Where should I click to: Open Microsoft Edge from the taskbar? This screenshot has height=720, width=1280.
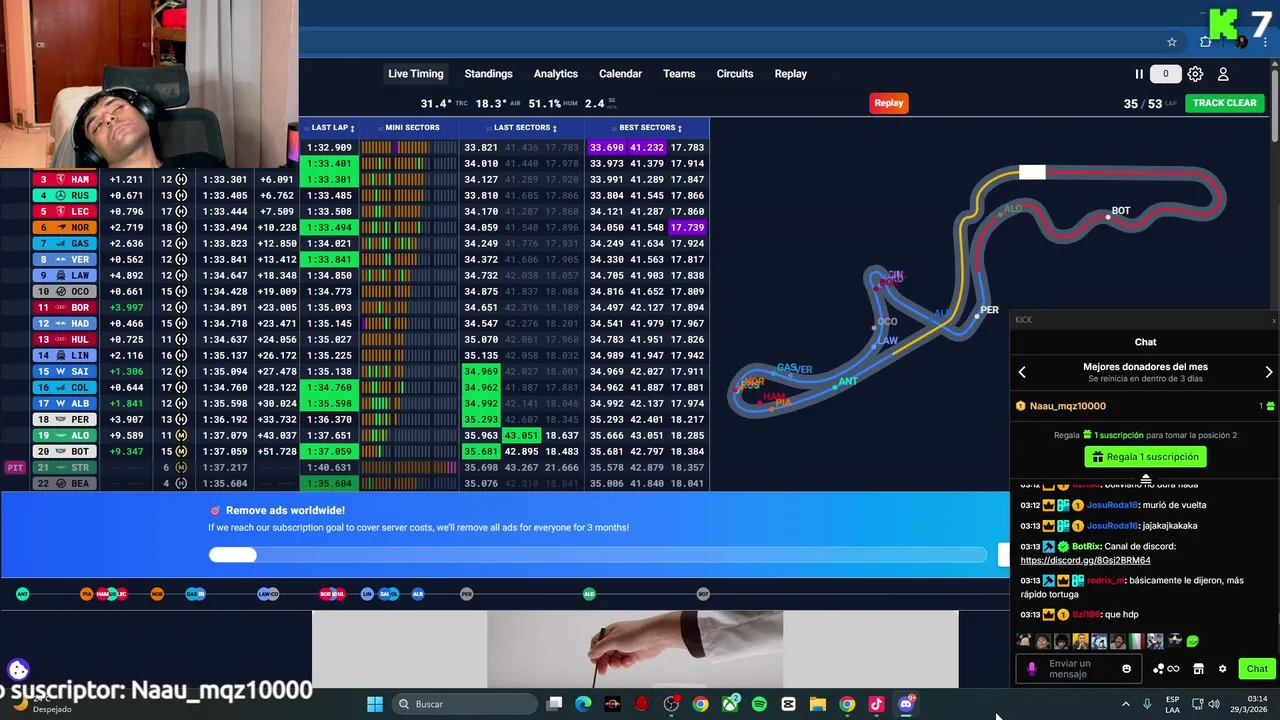583,704
